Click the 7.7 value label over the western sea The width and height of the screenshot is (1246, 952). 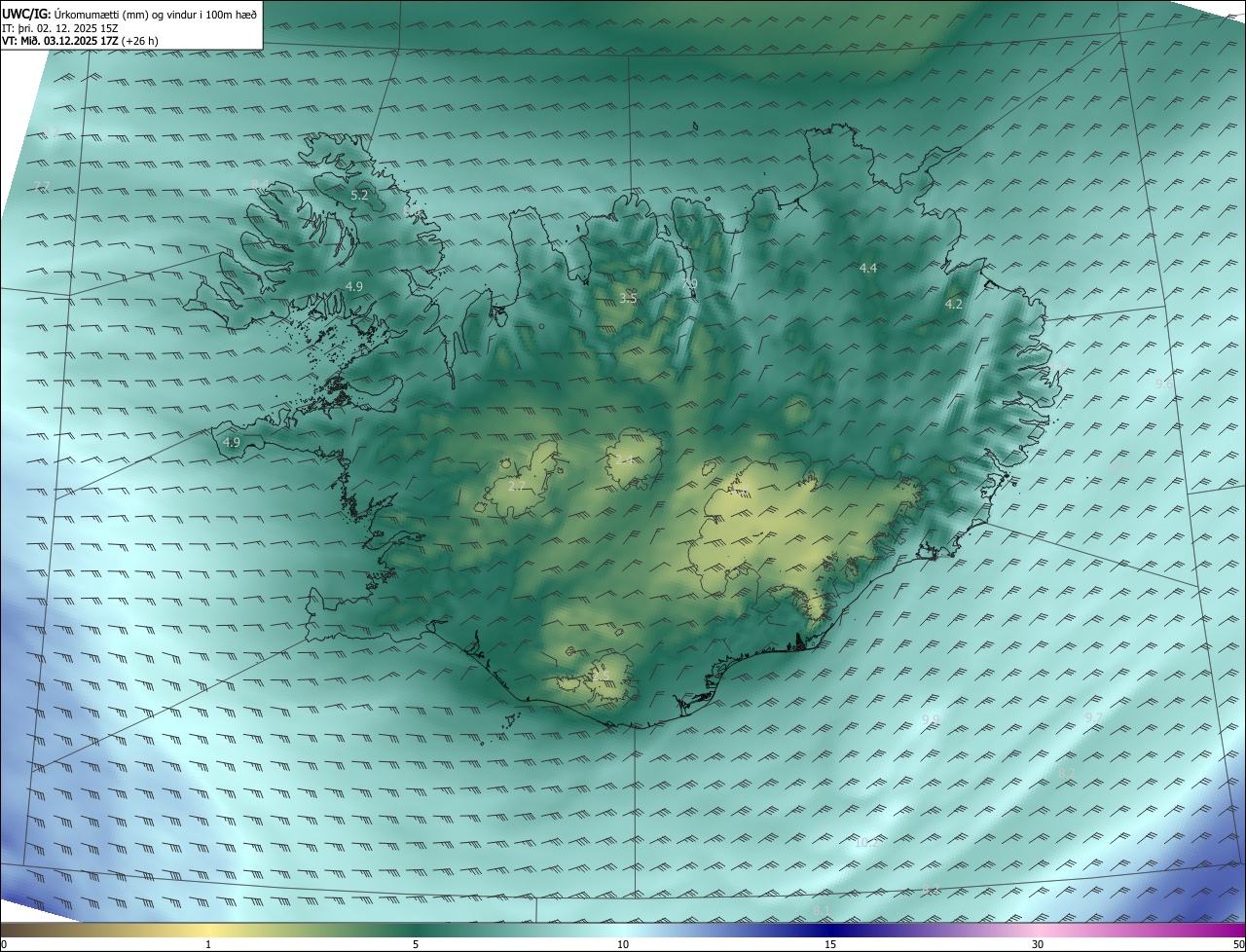(x=42, y=186)
